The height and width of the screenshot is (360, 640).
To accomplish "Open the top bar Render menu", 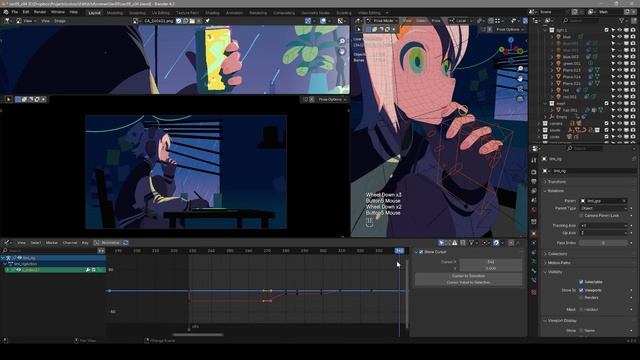I will [40, 12].
